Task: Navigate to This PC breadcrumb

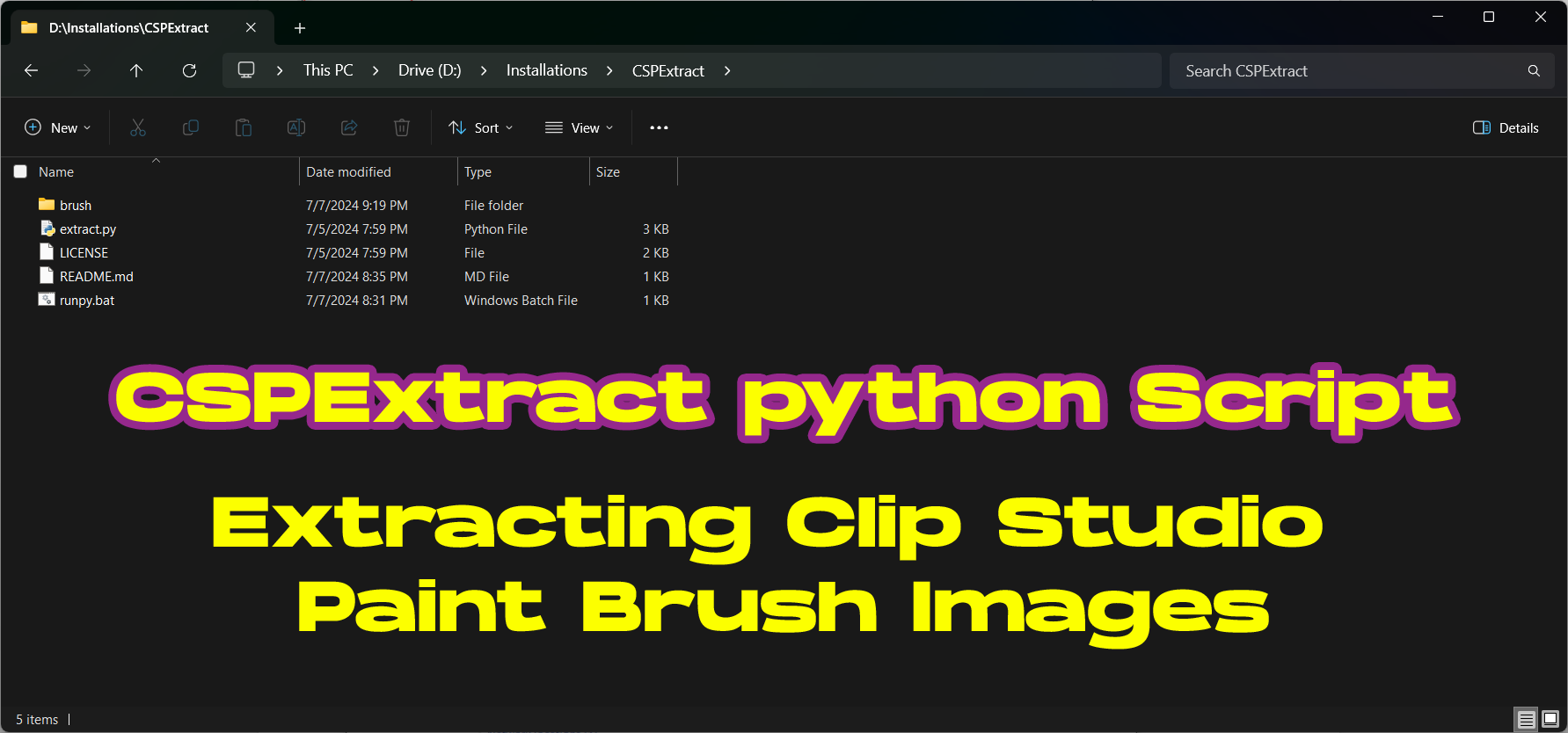Action: (x=328, y=70)
